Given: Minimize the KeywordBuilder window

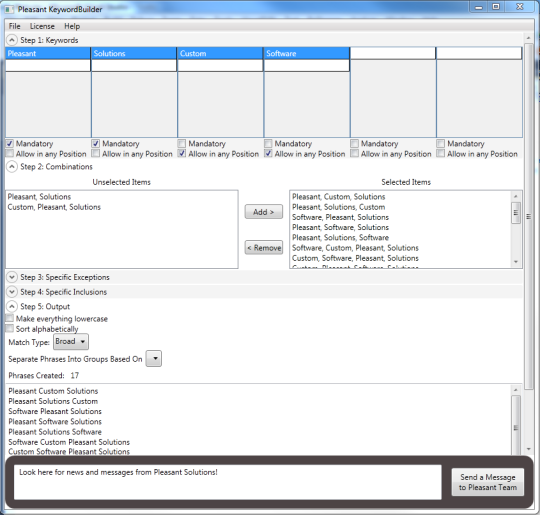Looking at the screenshot, I should click(x=479, y=7).
